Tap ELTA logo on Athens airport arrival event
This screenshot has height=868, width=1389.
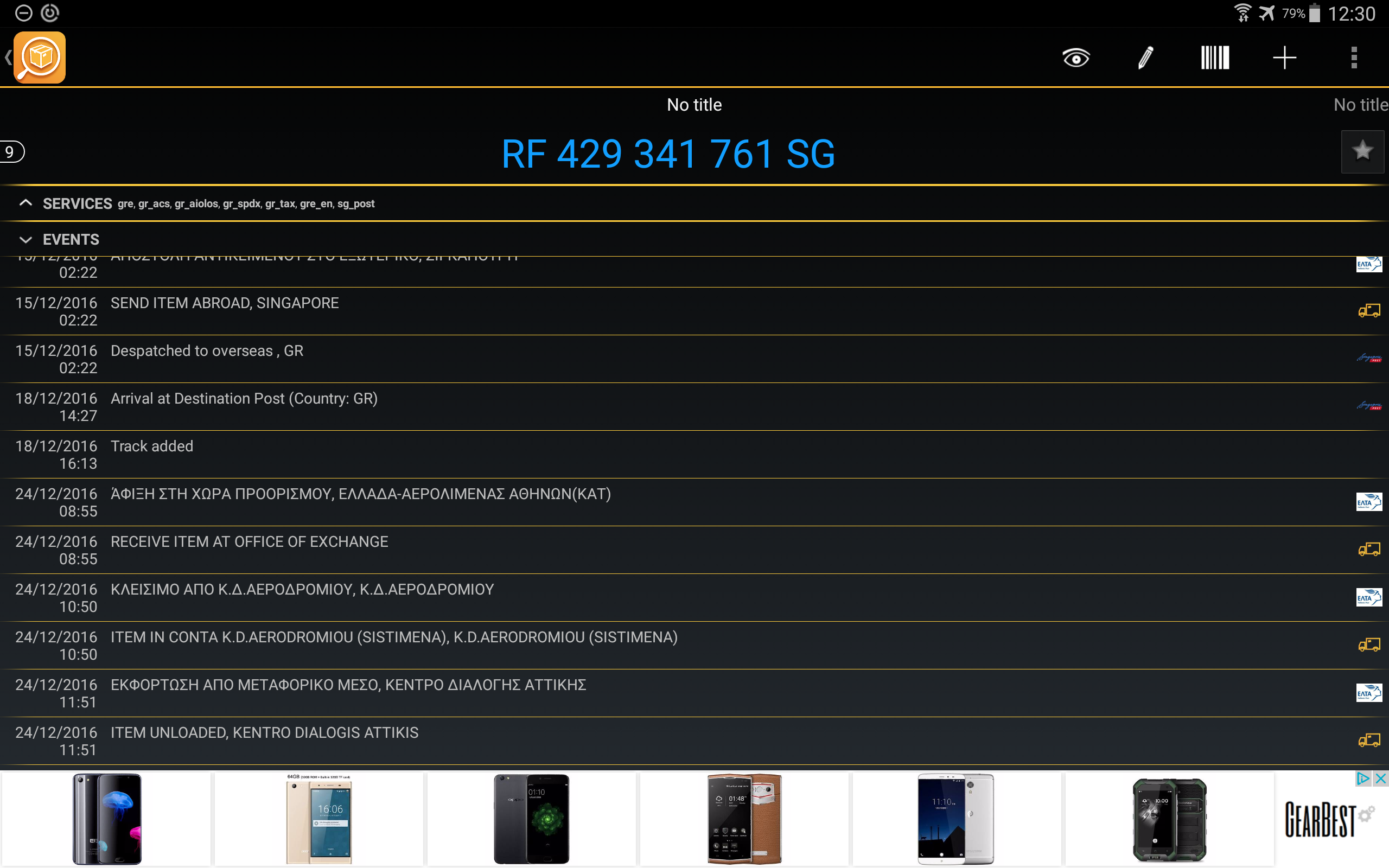click(x=1368, y=502)
